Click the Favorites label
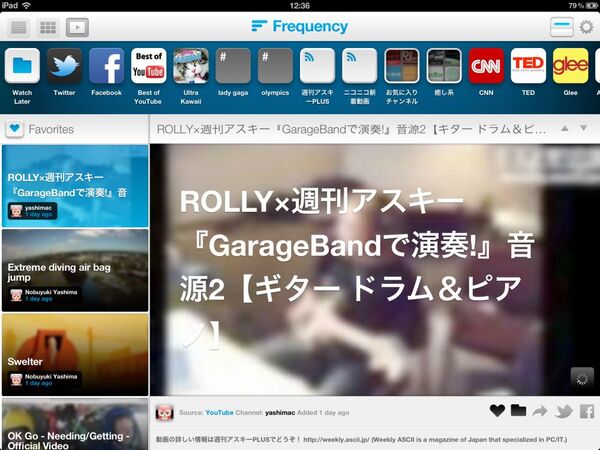Viewport: 600px width, 450px height. [x=51, y=129]
